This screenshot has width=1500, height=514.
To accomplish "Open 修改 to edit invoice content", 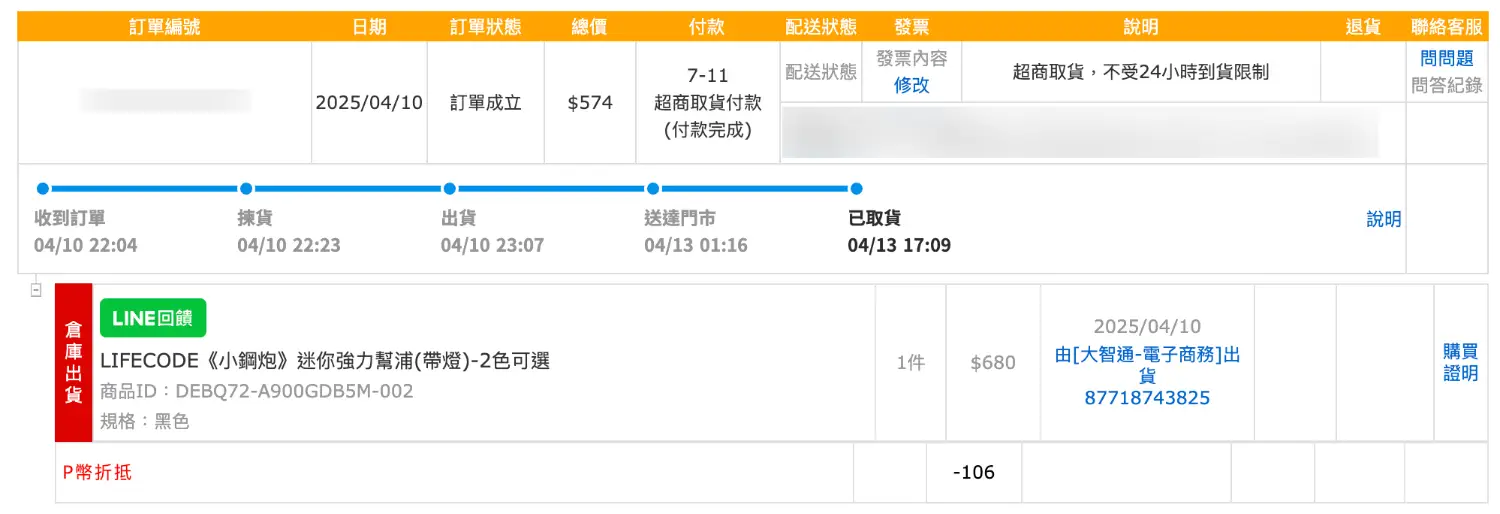I will pos(911,85).
